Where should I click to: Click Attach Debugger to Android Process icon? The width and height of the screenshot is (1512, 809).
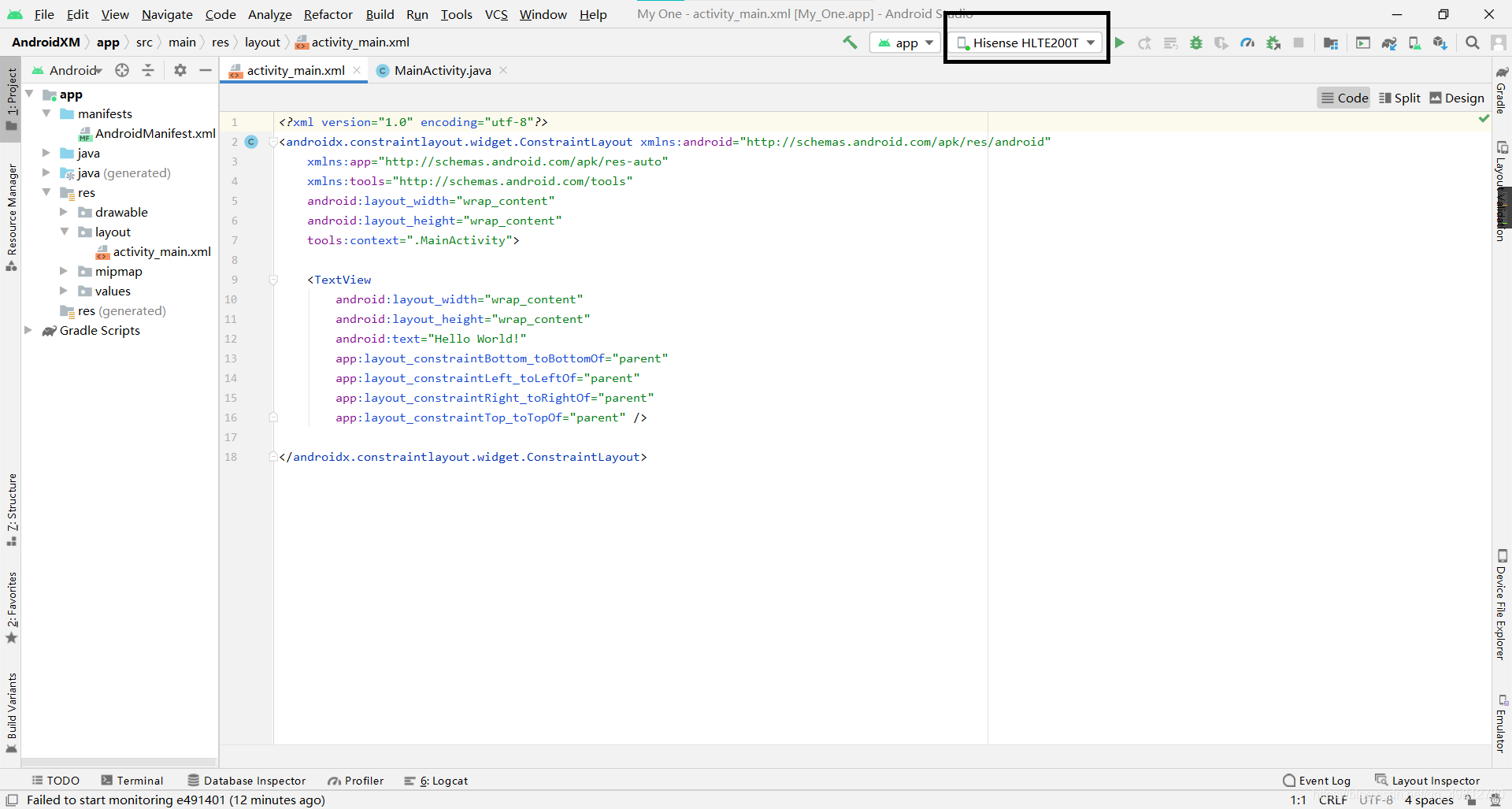pos(1273,43)
